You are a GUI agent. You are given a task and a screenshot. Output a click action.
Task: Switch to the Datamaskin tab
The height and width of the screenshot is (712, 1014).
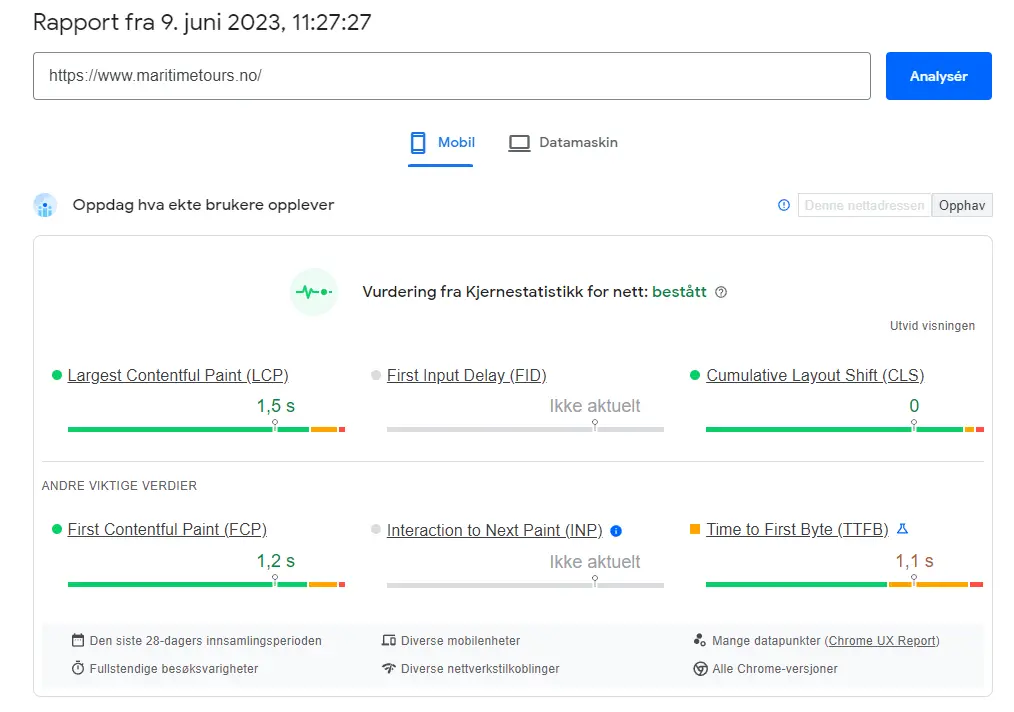(x=563, y=143)
